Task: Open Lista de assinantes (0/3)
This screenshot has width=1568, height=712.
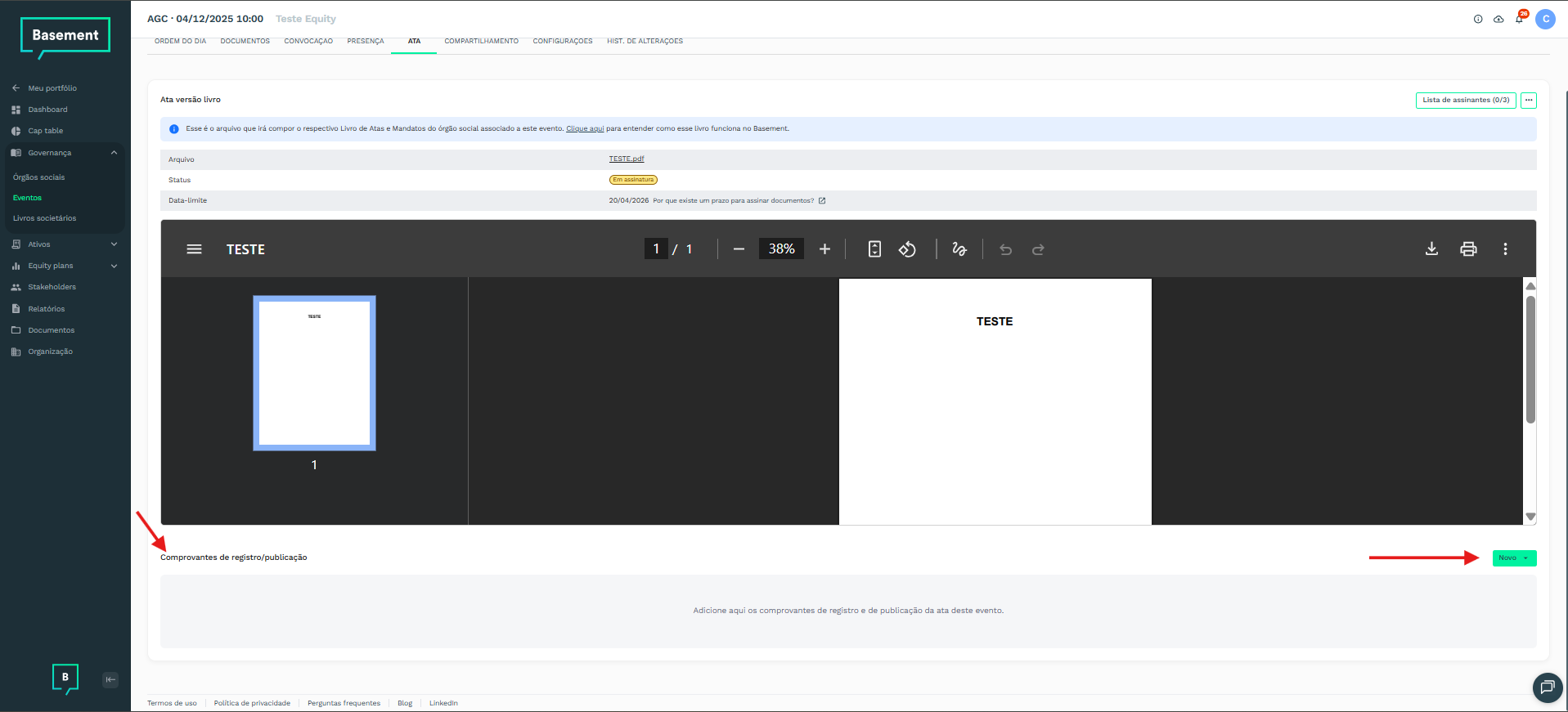Action: click(1465, 100)
